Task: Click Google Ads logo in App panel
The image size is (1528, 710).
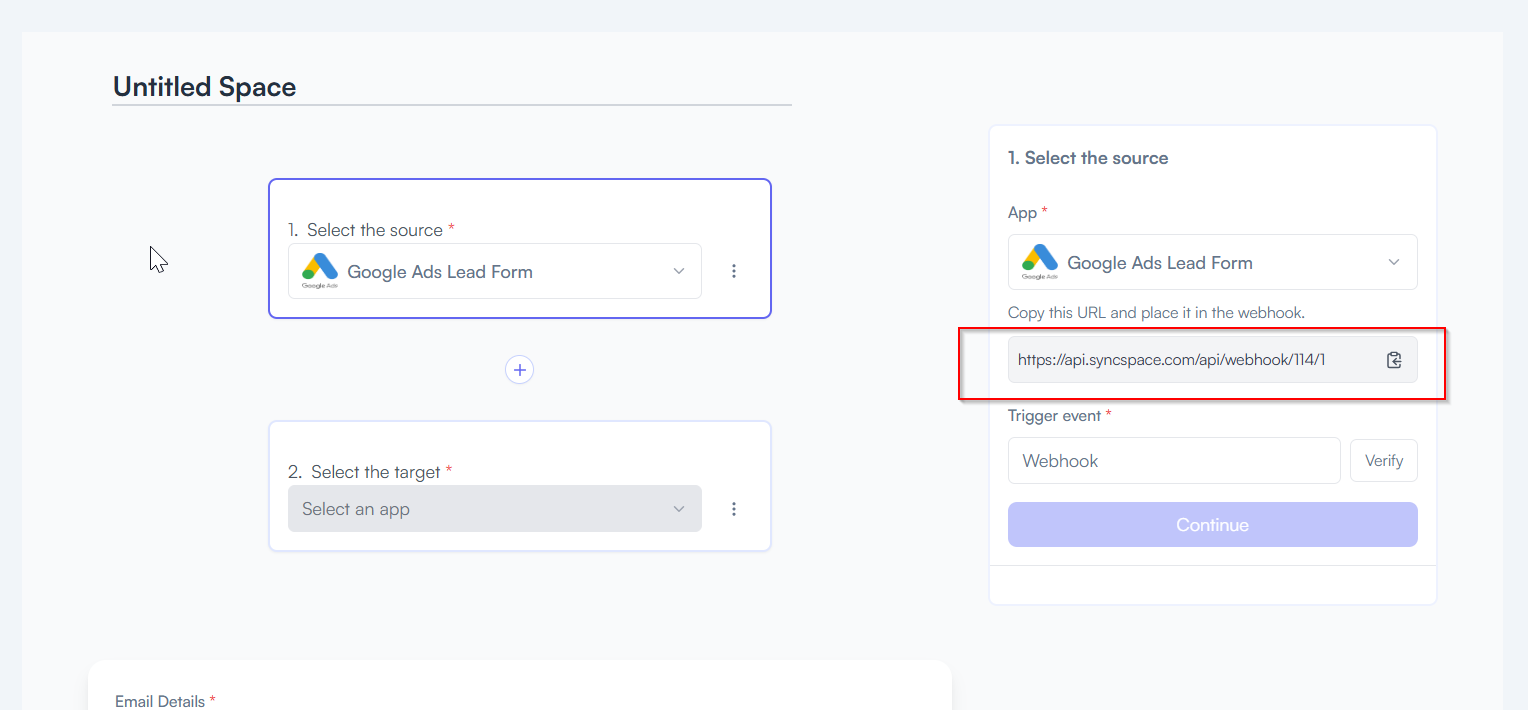Action: click(1040, 262)
